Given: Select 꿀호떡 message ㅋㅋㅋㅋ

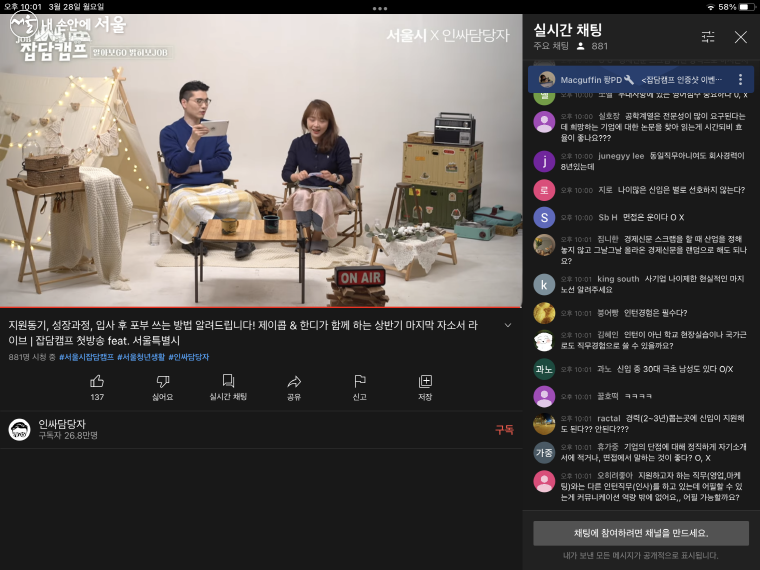Looking at the screenshot, I should 638,396.
